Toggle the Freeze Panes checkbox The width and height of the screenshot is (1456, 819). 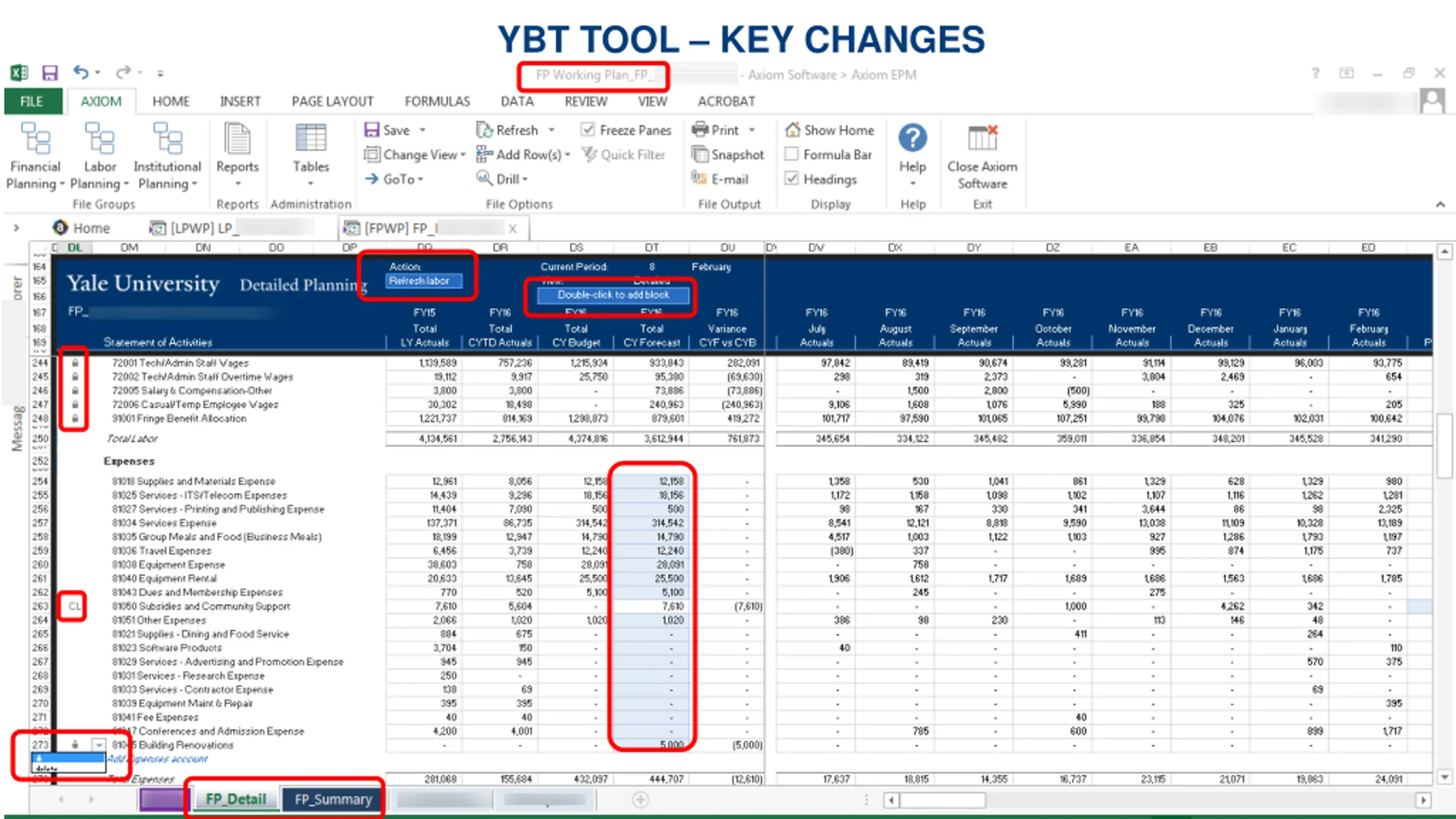tap(588, 130)
